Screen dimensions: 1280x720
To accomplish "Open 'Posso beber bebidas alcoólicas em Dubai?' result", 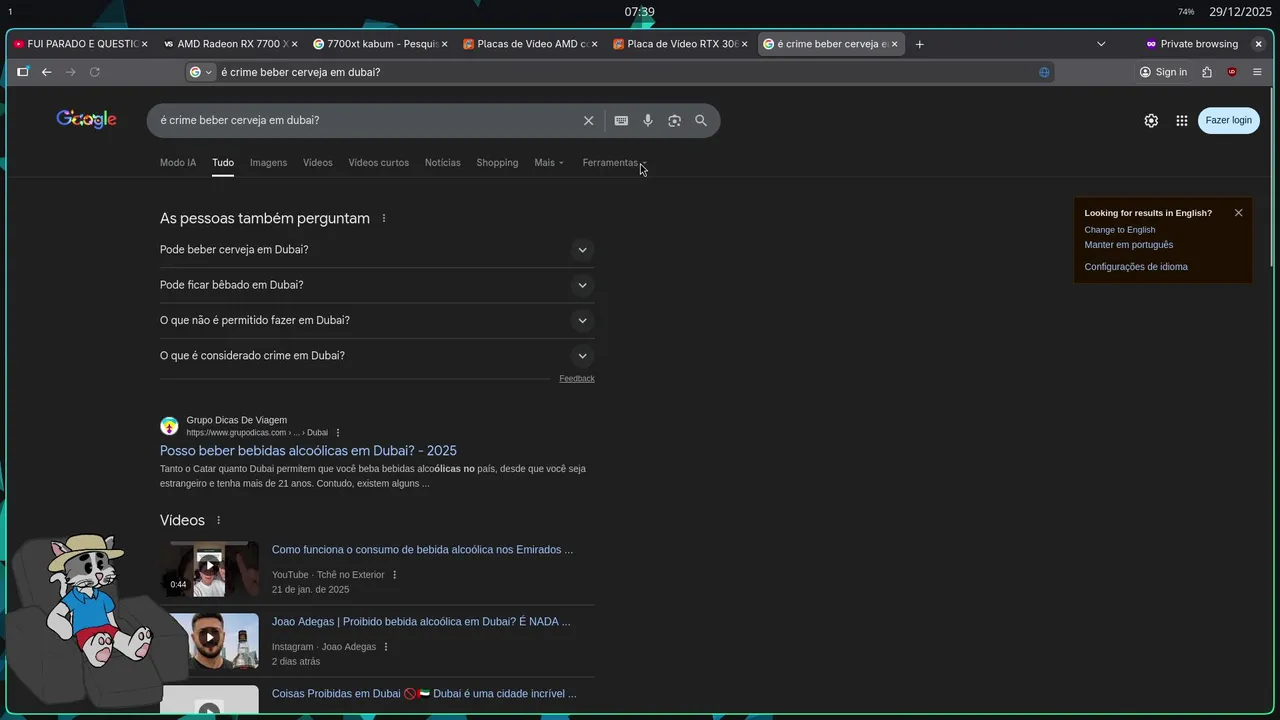I will (x=308, y=451).
